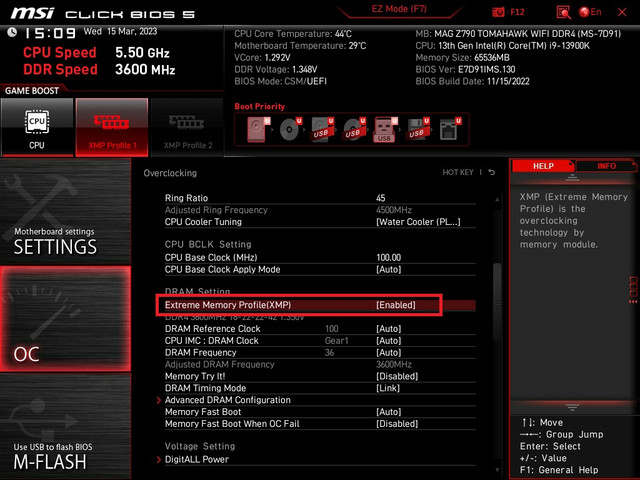Switch to the HELP tab
The image size is (640, 480).
tap(543, 166)
